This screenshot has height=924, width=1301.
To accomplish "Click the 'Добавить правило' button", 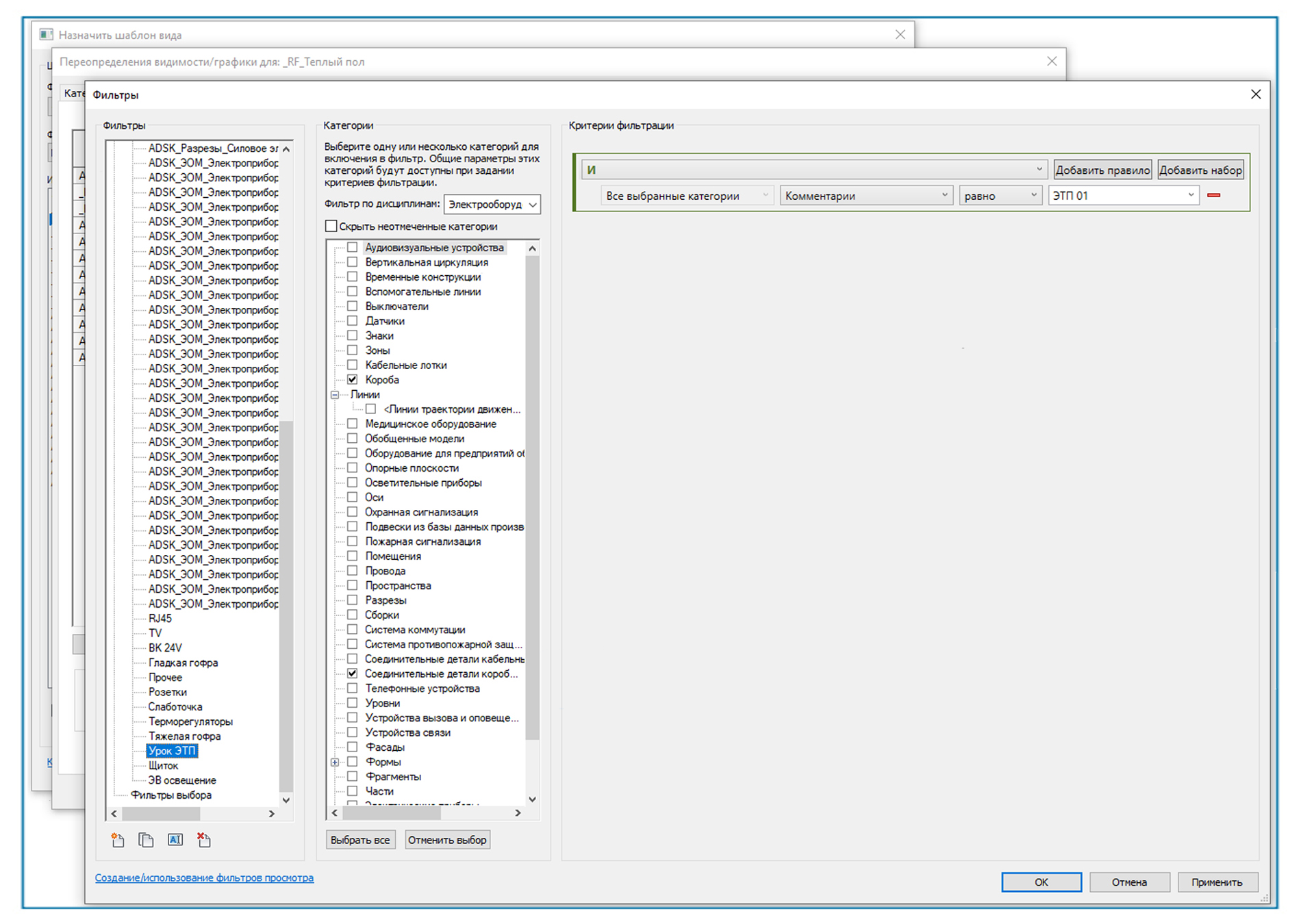I will click(1102, 170).
